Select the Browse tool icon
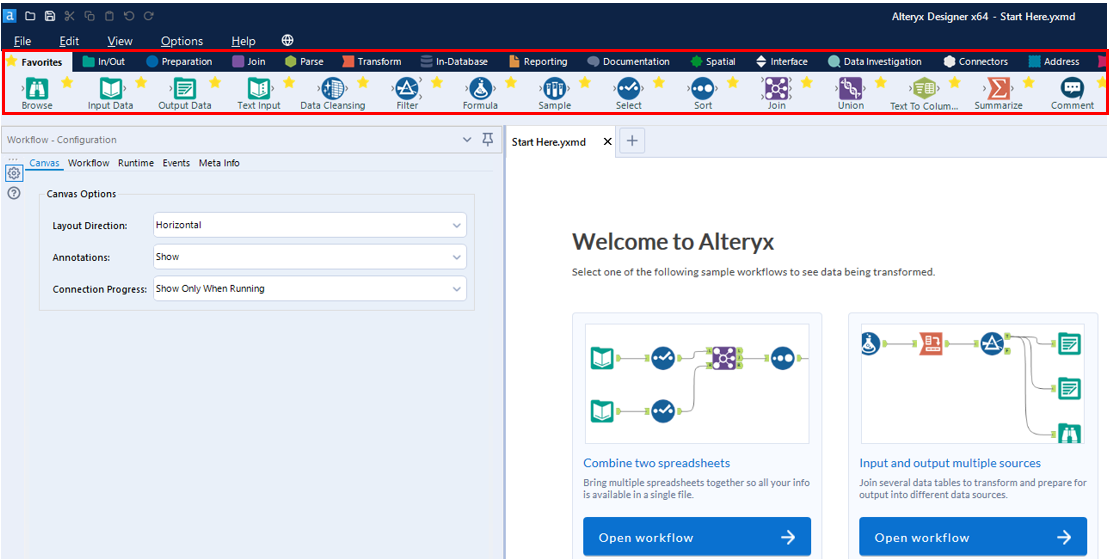The height and width of the screenshot is (559, 1111). [37, 89]
